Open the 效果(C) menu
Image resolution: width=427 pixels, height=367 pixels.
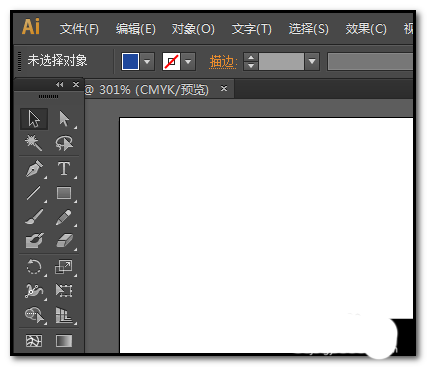tap(366, 29)
